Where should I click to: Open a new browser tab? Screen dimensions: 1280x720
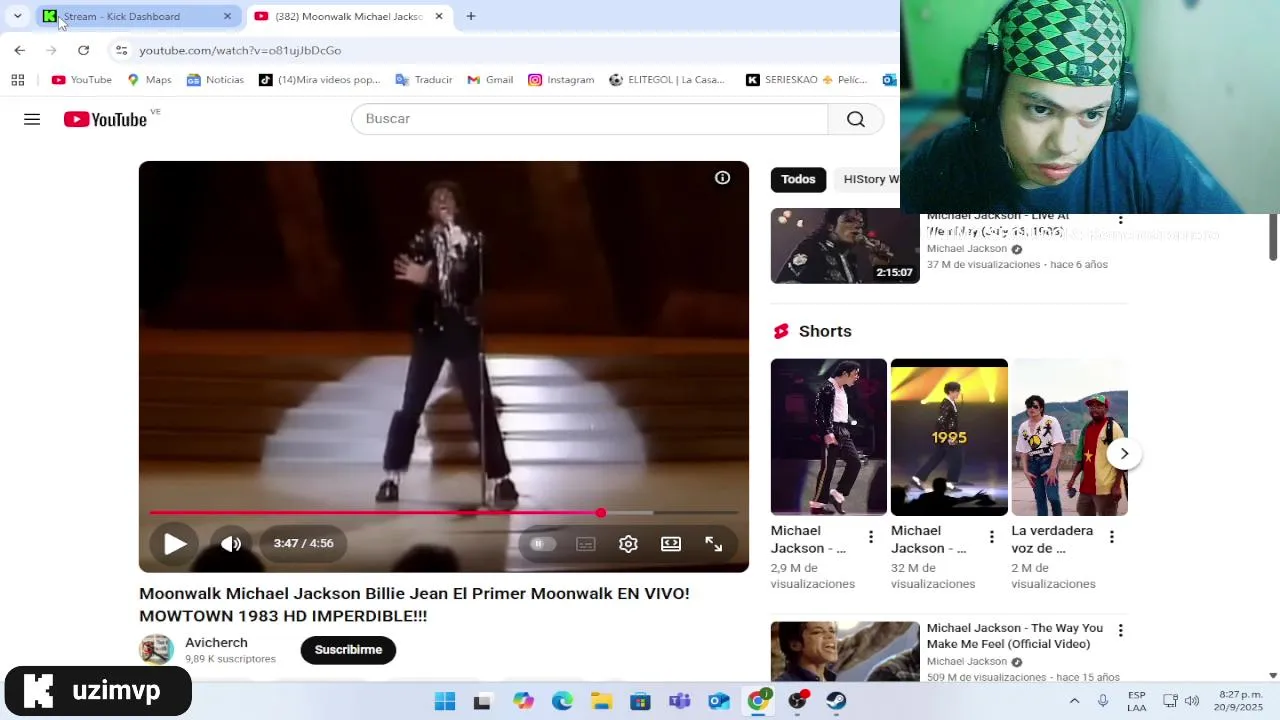(x=471, y=16)
